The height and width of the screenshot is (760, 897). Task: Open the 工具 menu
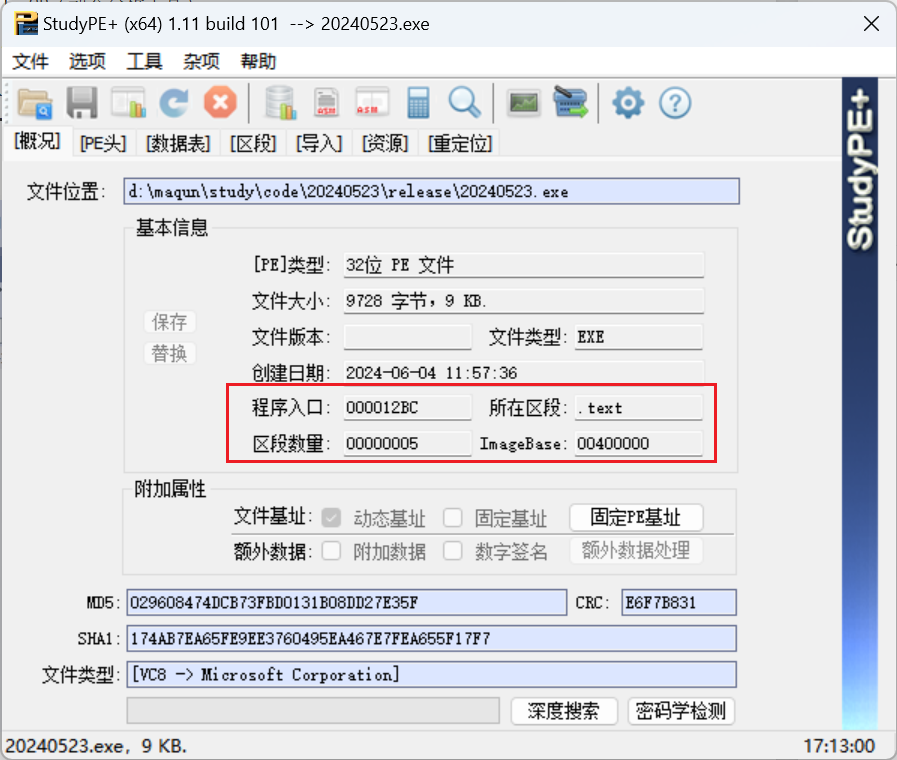[x=144, y=61]
